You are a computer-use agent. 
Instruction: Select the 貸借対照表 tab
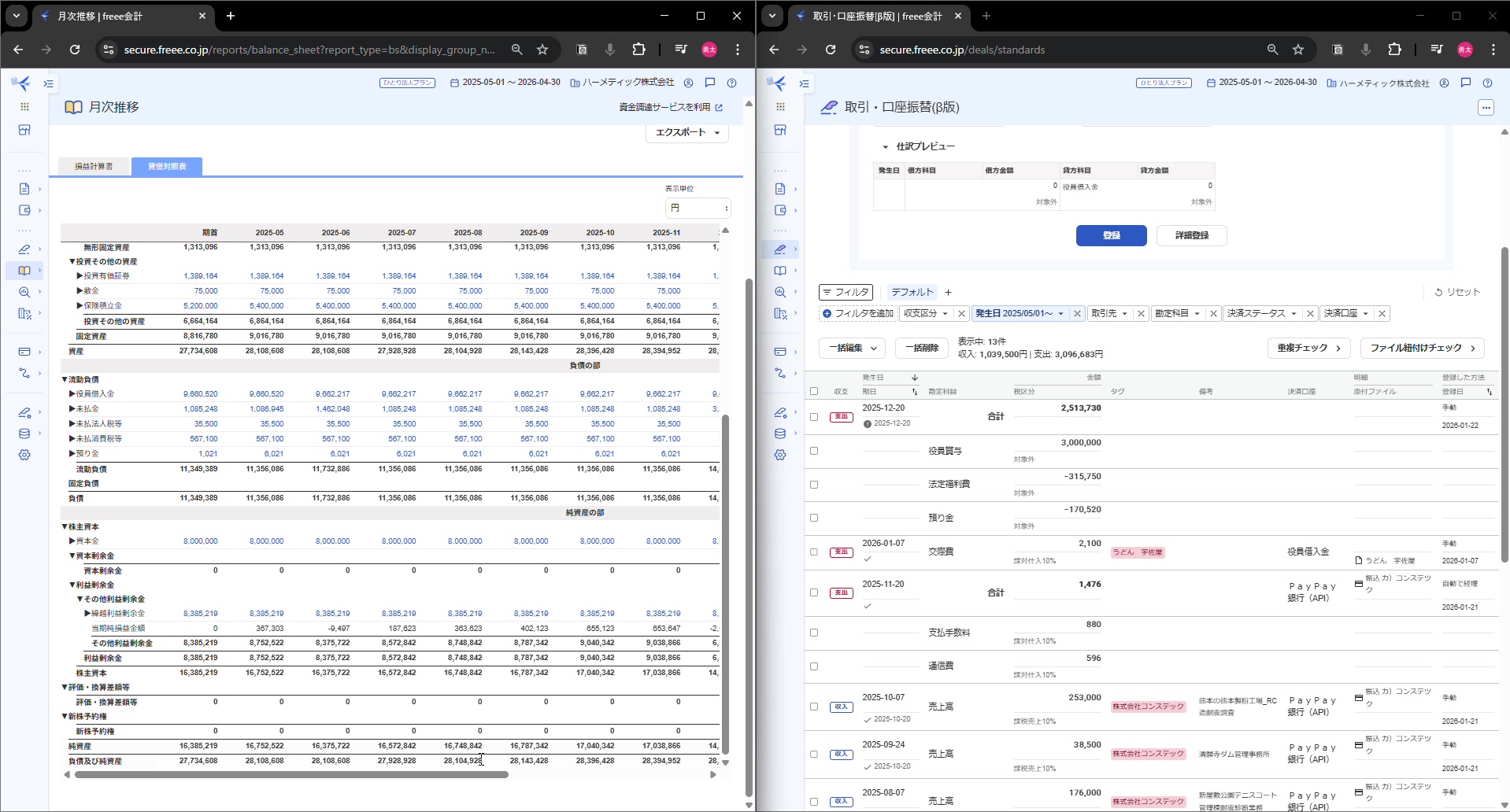(167, 167)
